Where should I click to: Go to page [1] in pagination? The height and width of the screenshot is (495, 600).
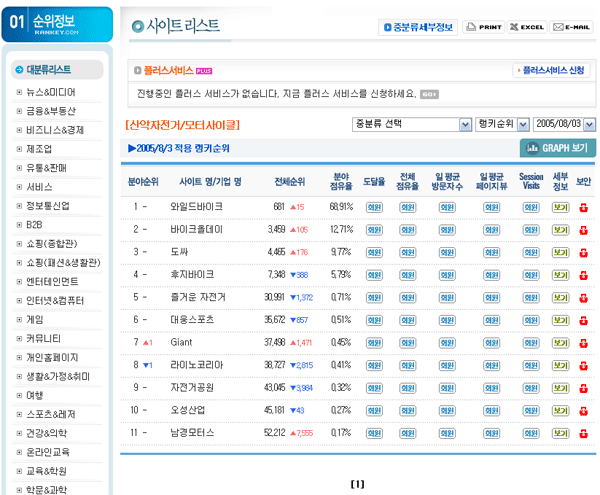[357, 484]
